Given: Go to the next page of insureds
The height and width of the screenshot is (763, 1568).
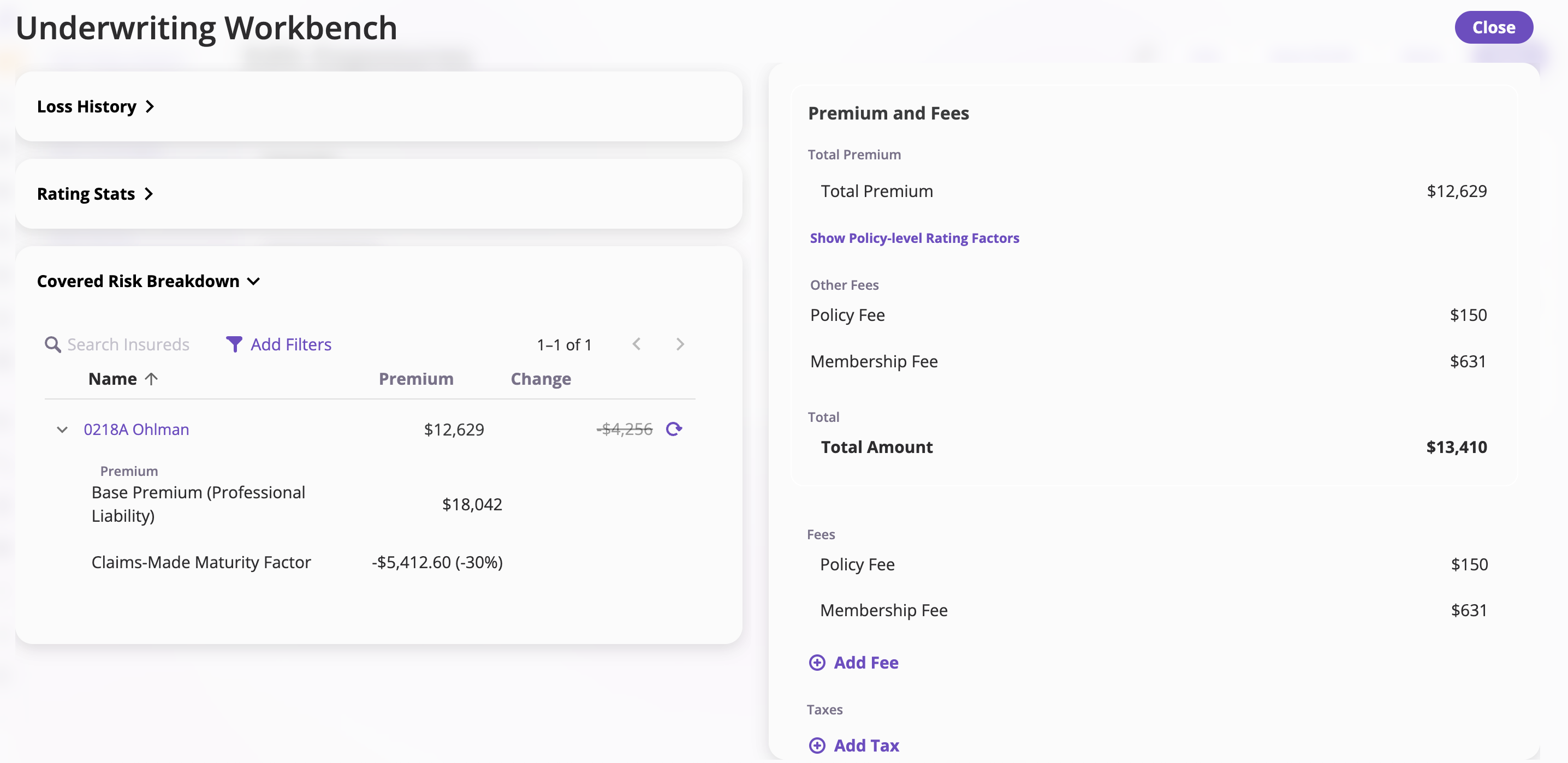Looking at the screenshot, I should coord(680,344).
